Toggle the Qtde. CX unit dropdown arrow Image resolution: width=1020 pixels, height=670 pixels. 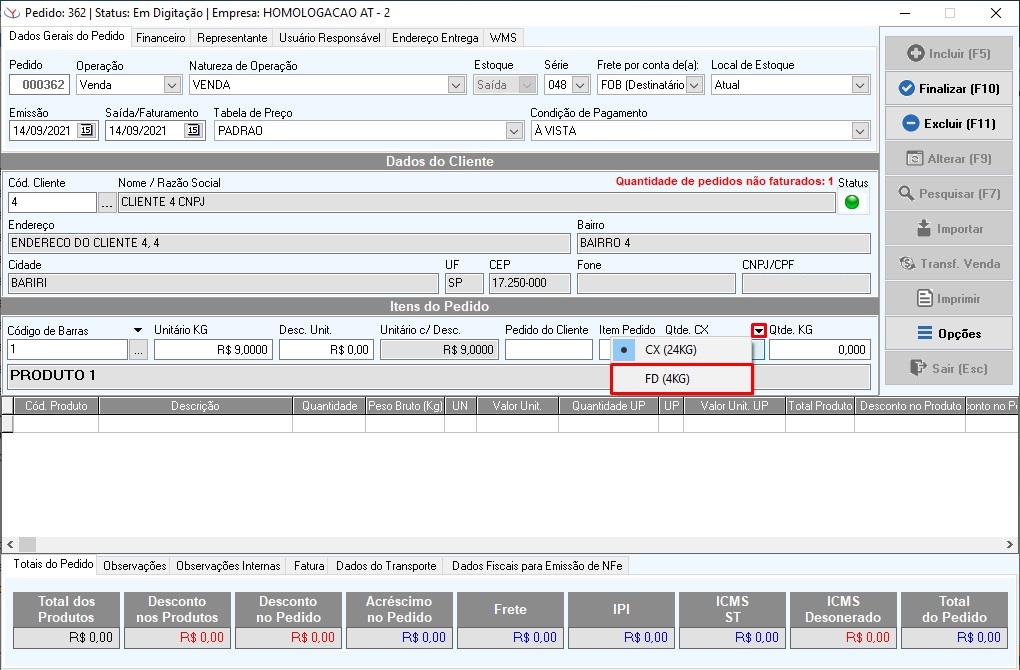(x=759, y=330)
